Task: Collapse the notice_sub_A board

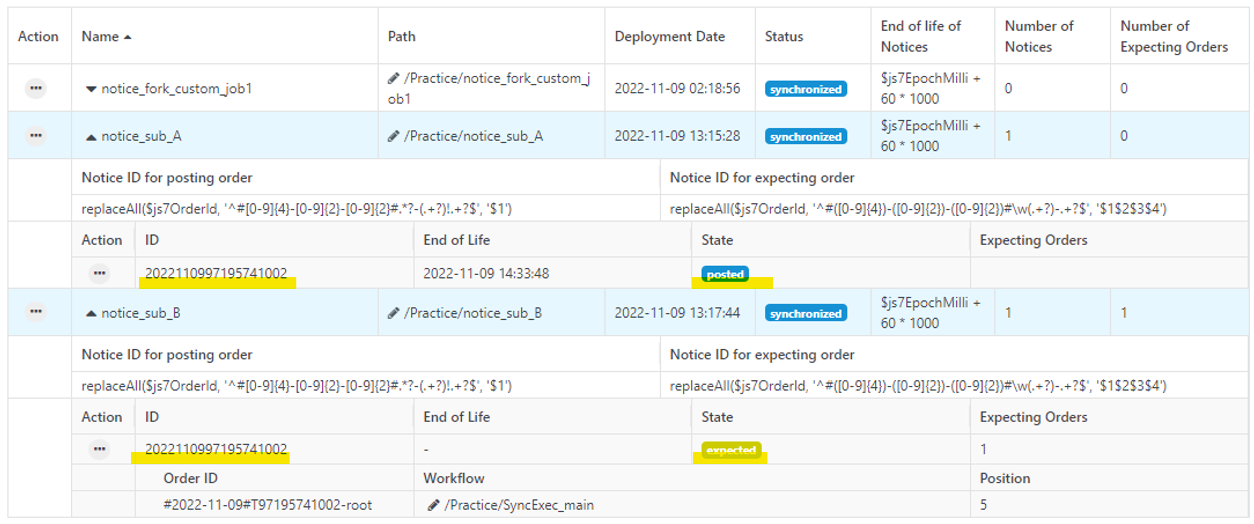Action: tap(91, 136)
